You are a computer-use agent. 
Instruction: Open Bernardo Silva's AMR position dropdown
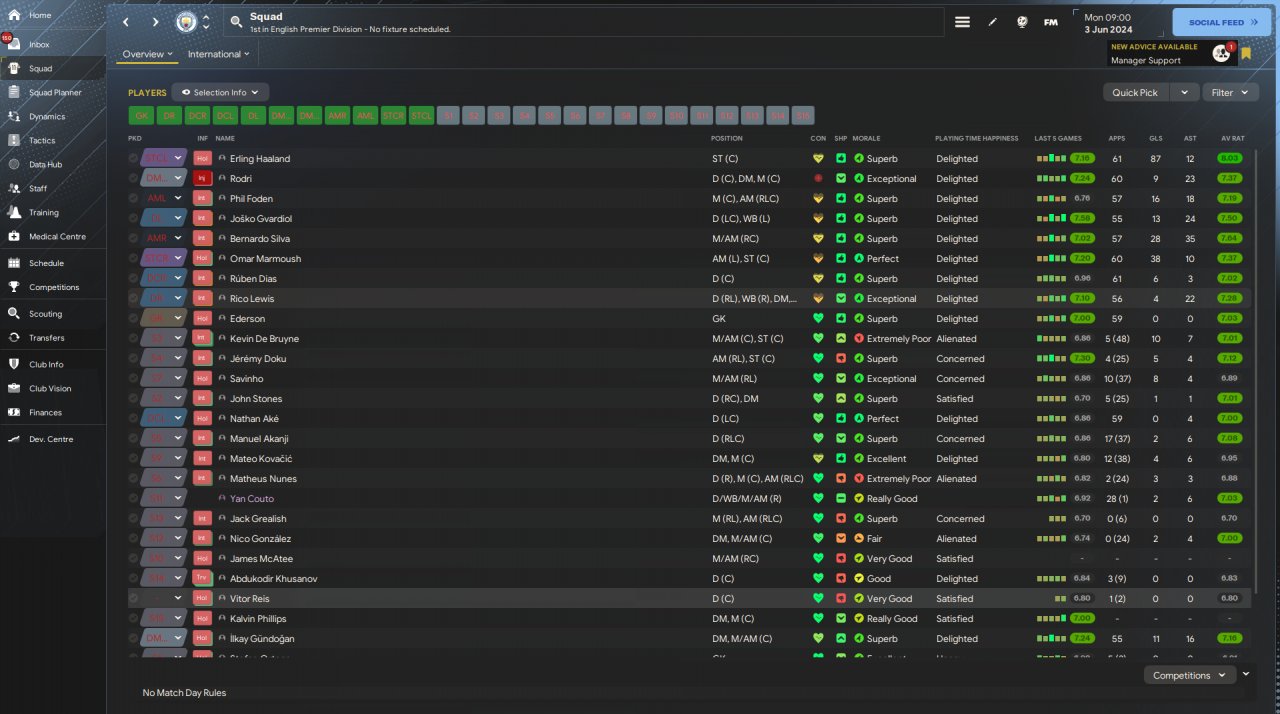point(164,238)
